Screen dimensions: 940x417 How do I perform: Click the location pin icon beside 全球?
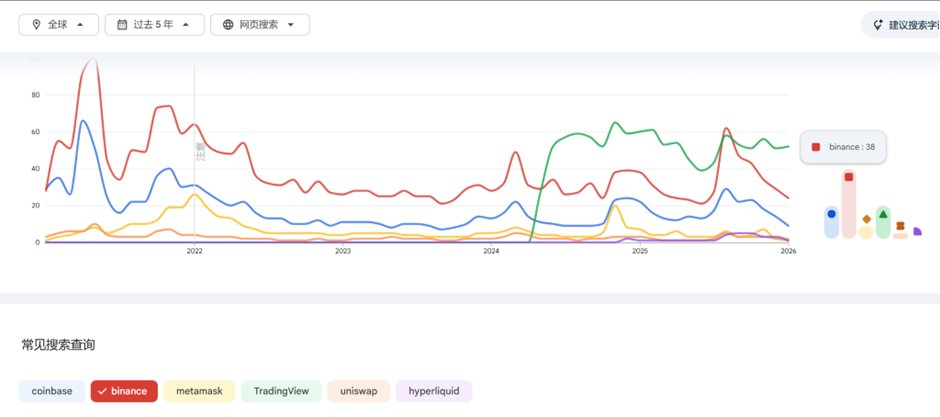(36, 24)
